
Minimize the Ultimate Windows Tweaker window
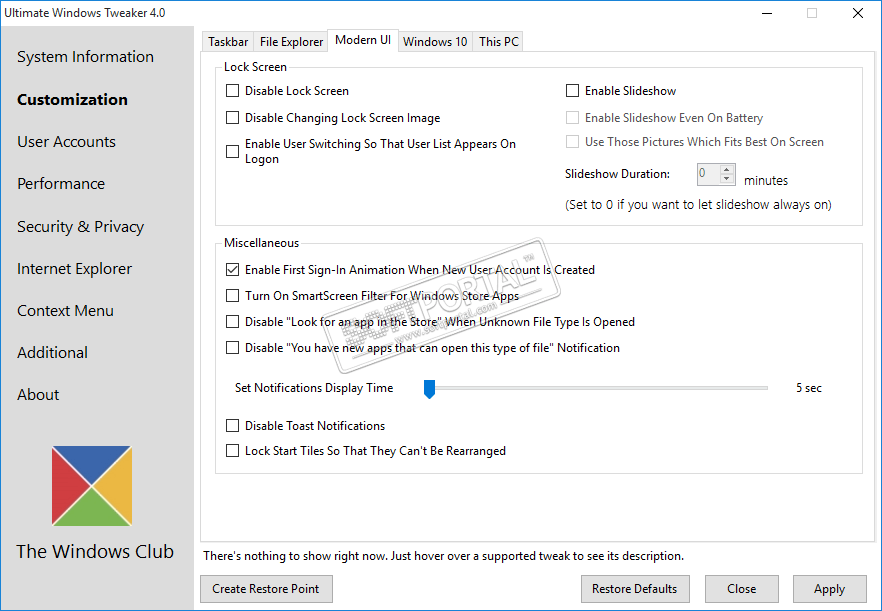pyautogui.click(x=767, y=13)
